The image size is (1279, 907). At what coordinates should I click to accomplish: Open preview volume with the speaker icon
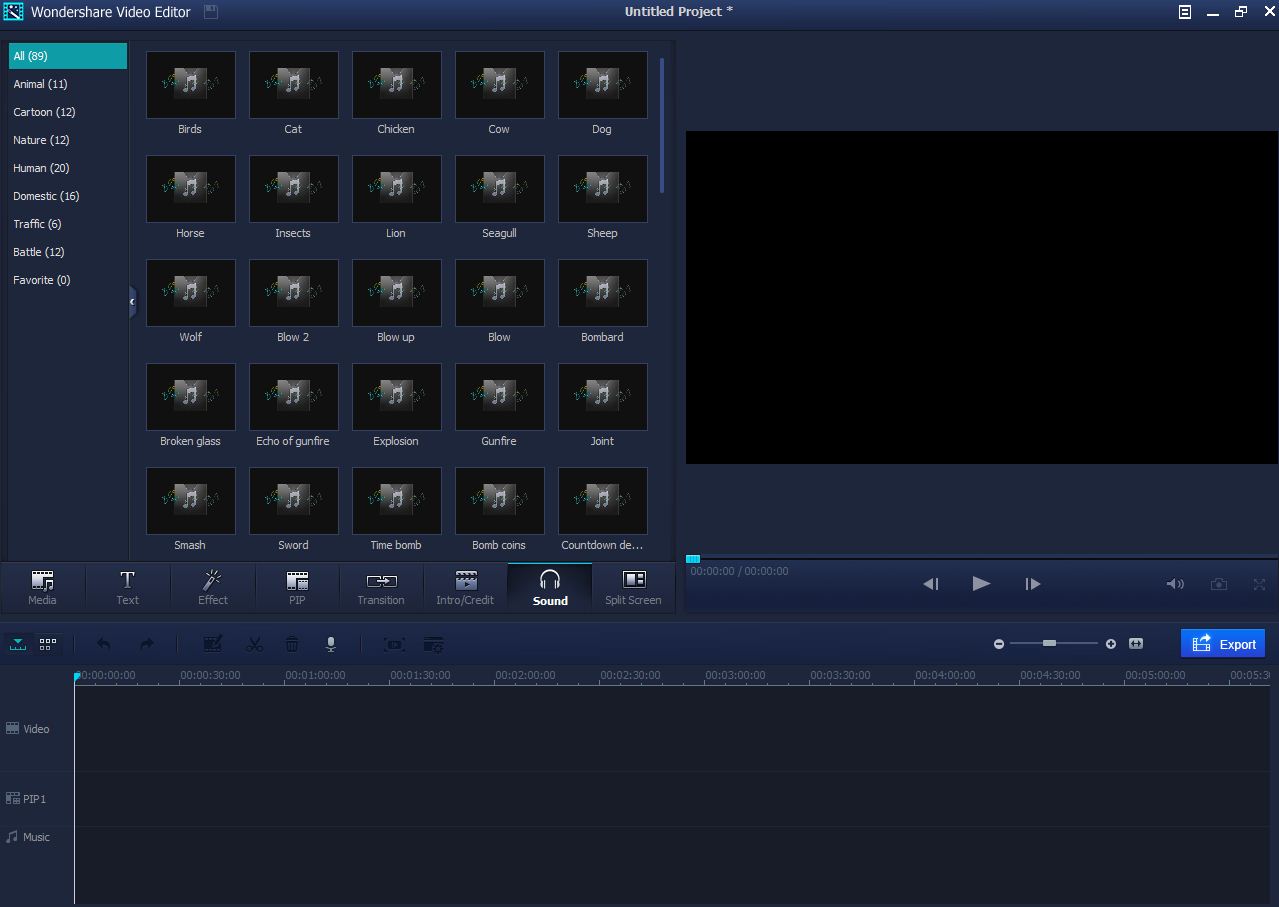click(1175, 584)
